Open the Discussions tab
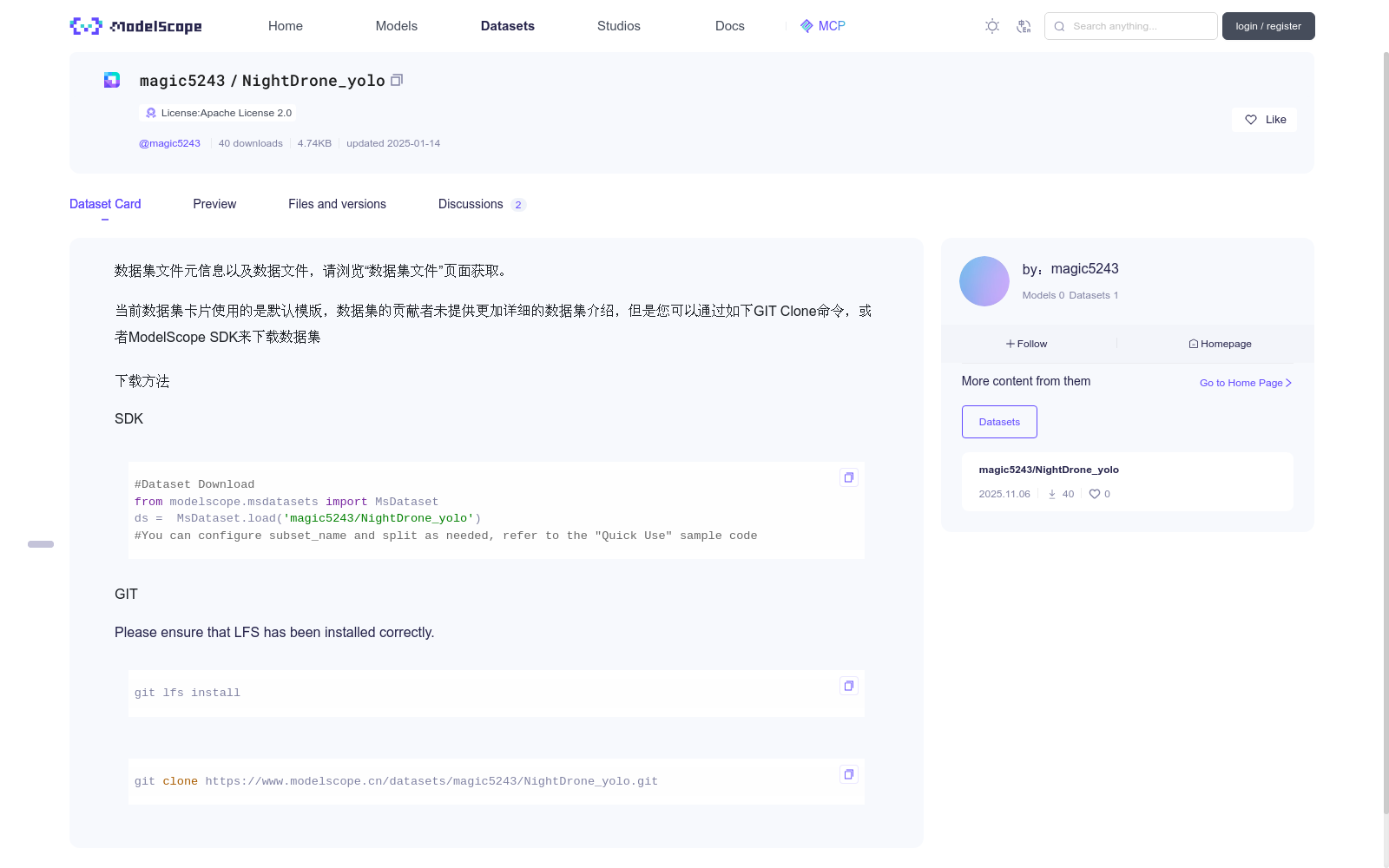 (482, 204)
